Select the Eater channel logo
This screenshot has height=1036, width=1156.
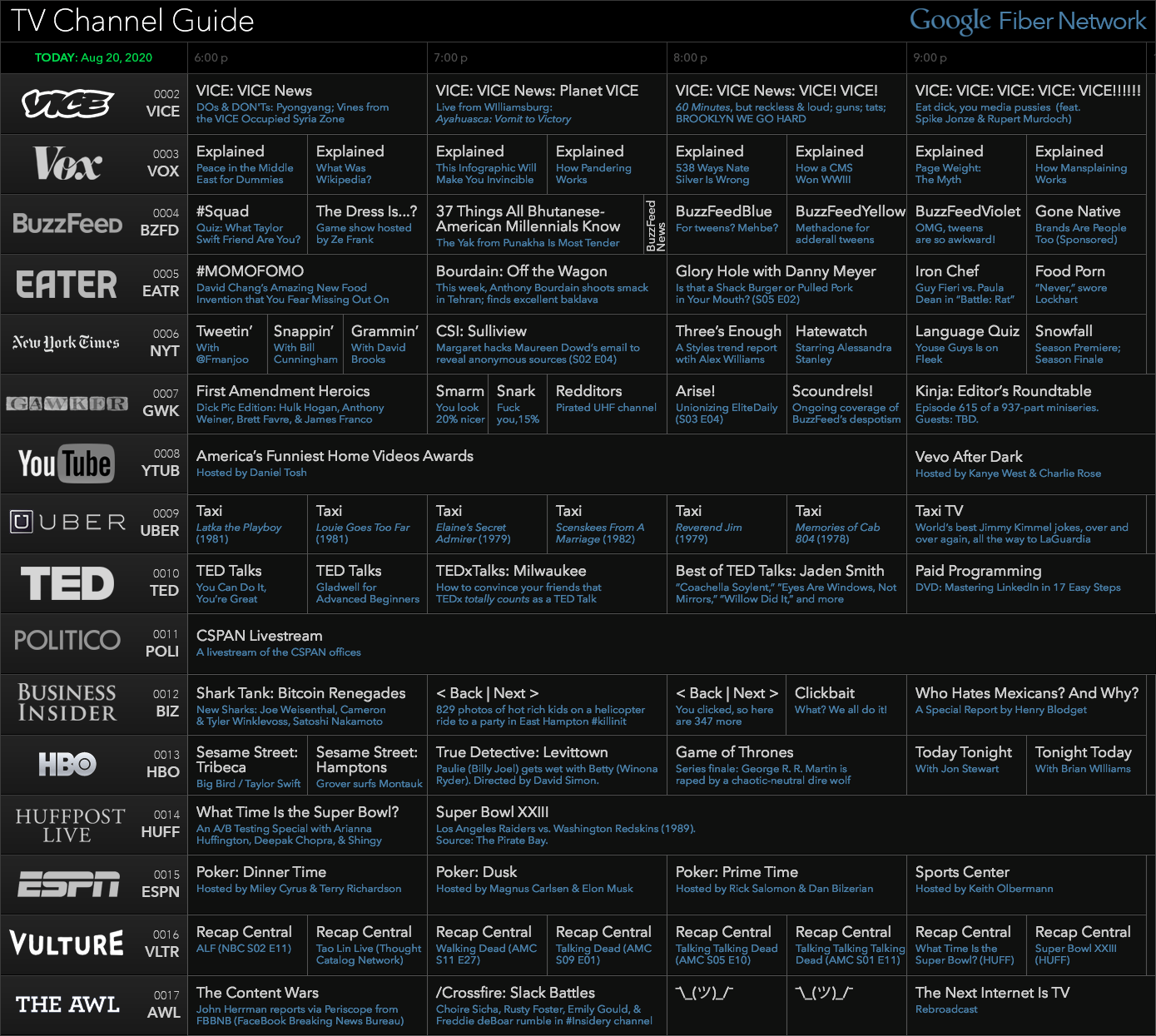pyautogui.click(x=65, y=283)
